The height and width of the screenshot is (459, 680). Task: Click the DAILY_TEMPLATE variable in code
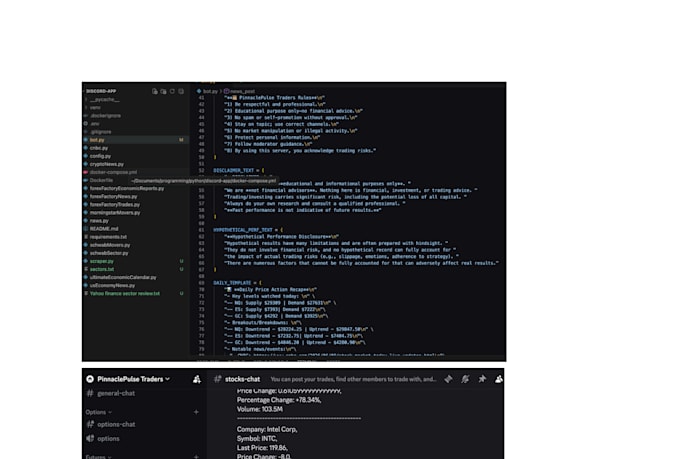232,283
